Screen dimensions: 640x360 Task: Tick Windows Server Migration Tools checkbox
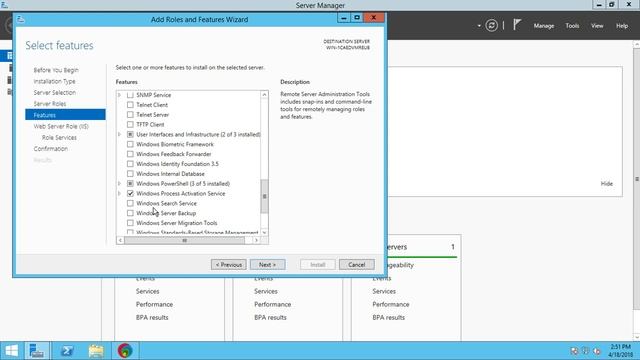tap(130, 223)
